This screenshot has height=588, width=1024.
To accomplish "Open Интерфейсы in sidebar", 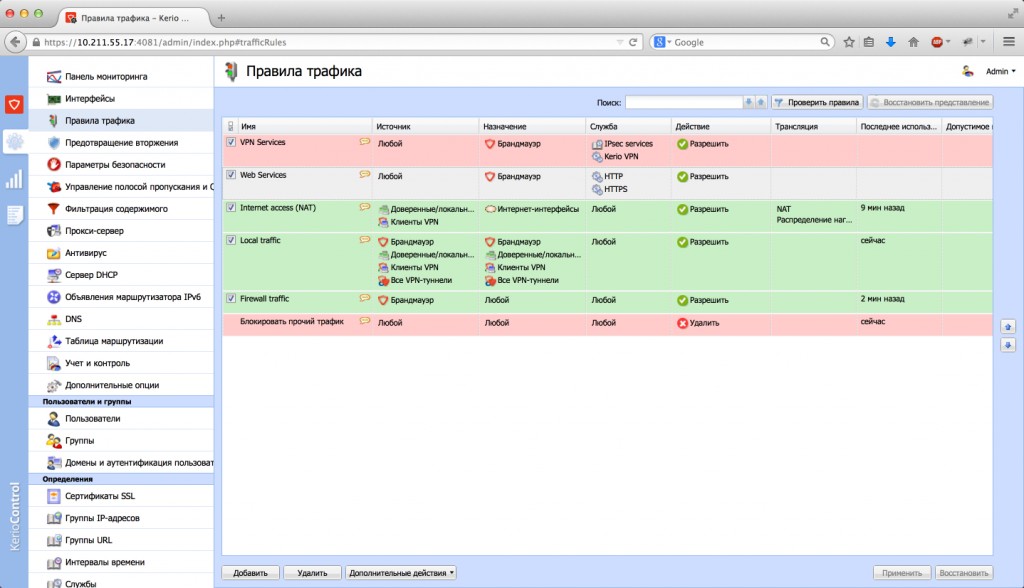I will 121,99.
